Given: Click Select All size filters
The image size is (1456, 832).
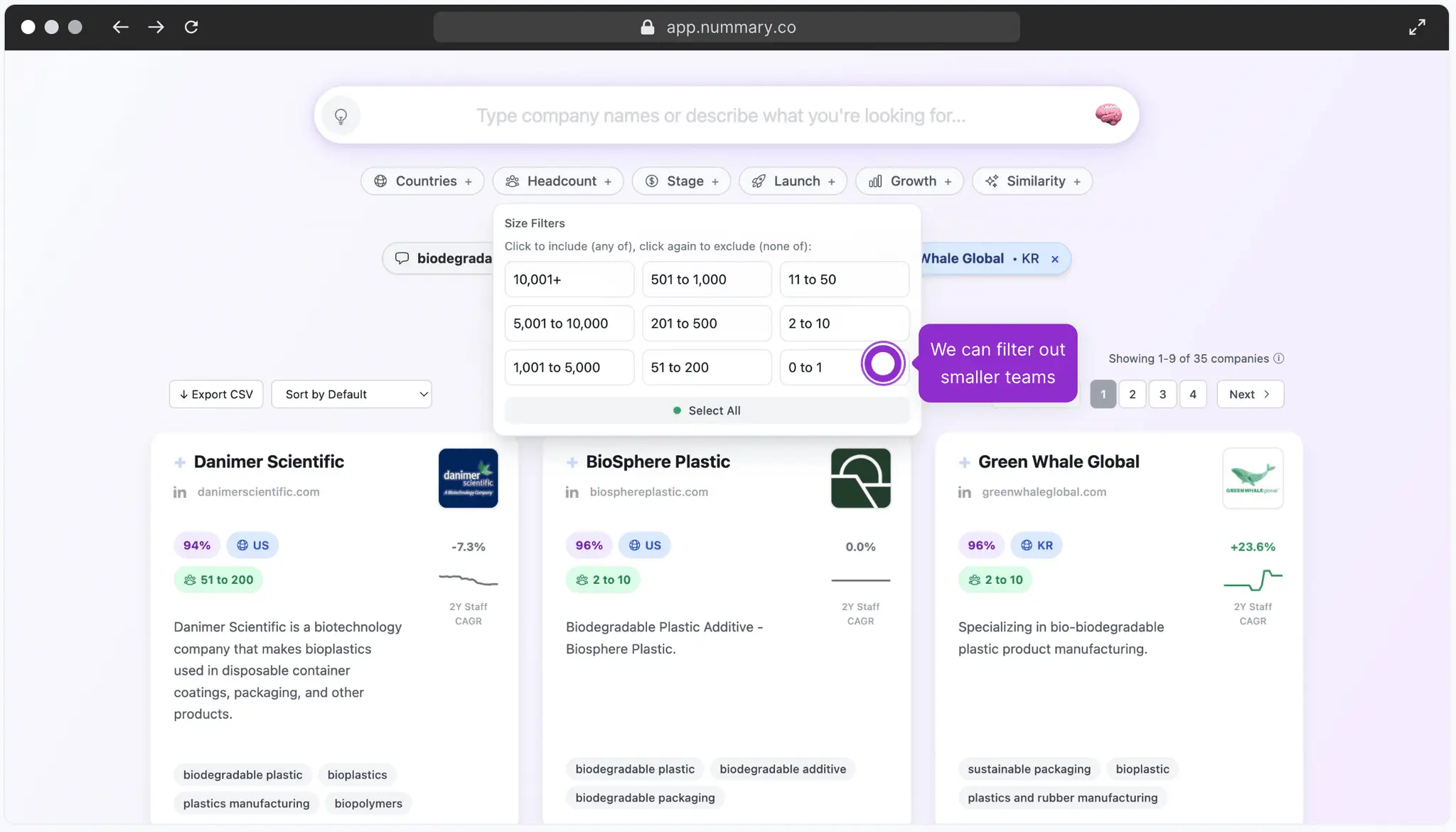Looking at the screenshot, I should coord(707,411).
